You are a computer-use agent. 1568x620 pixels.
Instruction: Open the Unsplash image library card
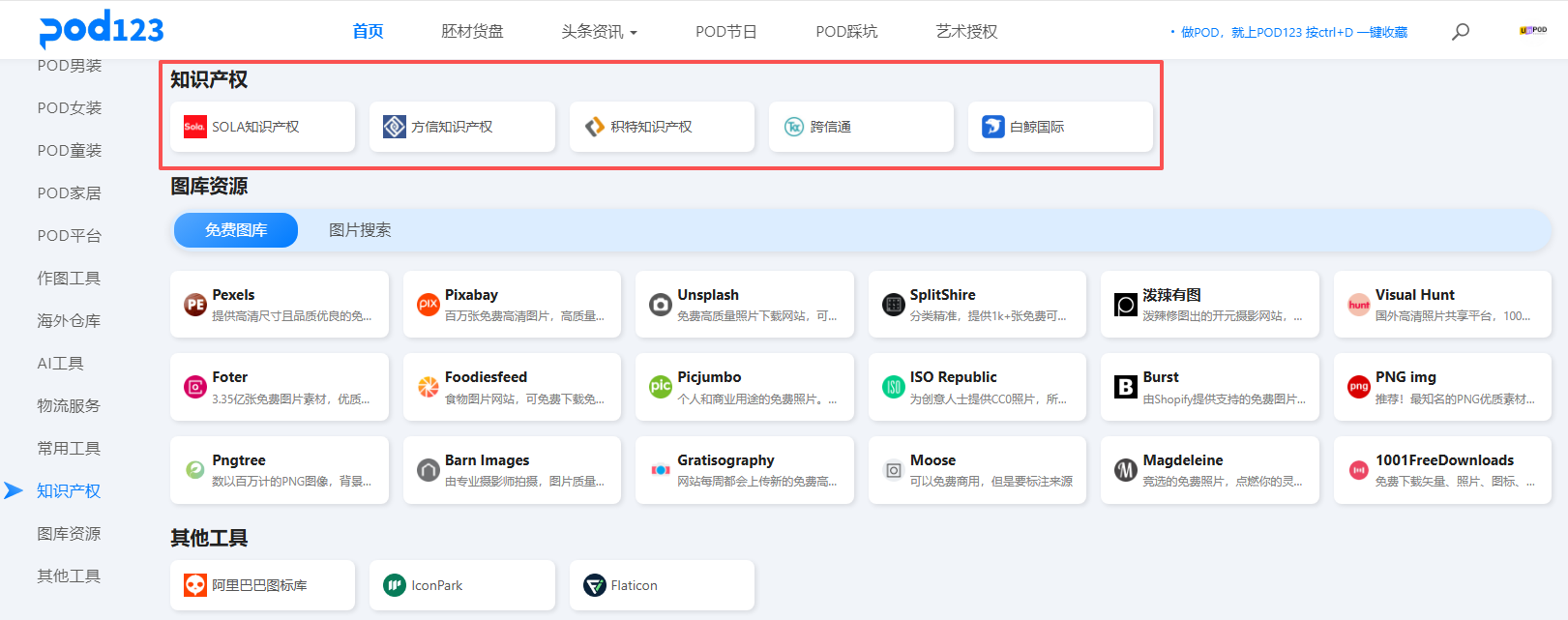[744, 305]
